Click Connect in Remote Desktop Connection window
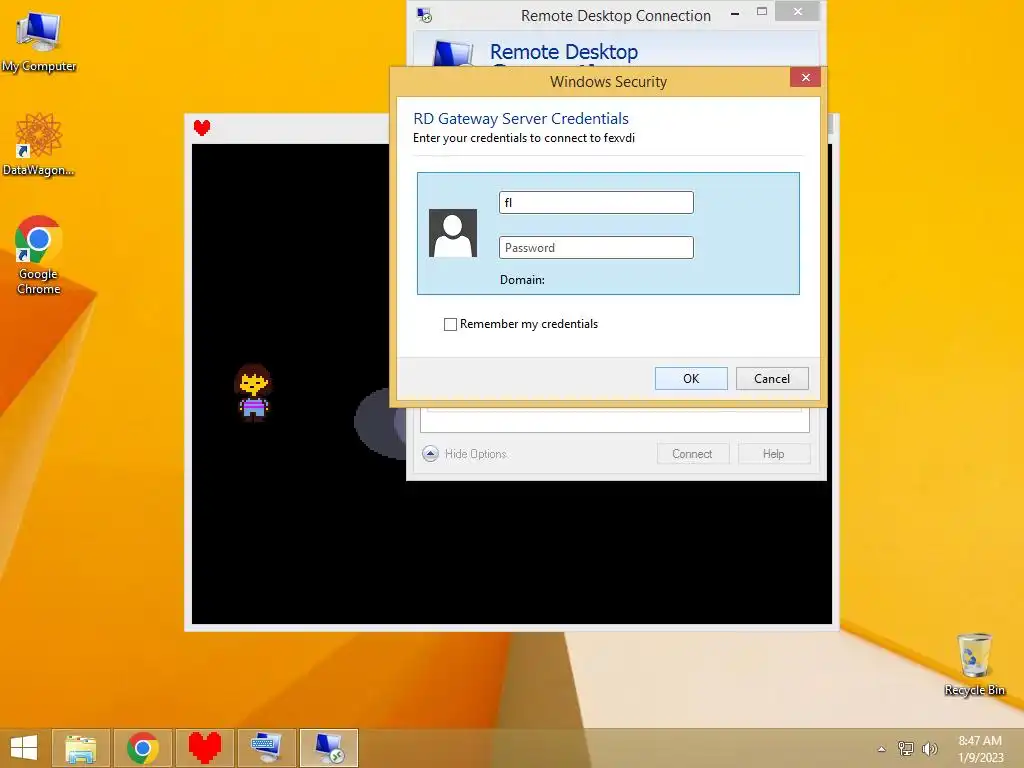This screenshot has height=768, width=1024. [692, 454]
